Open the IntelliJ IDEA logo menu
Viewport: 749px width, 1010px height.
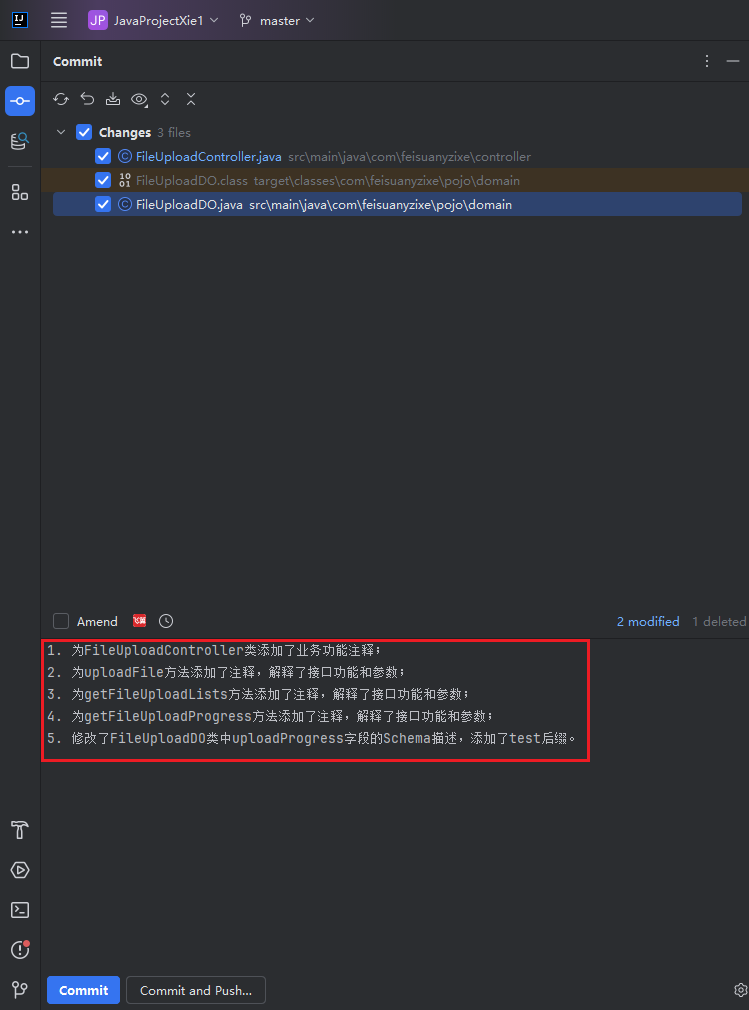20,20
